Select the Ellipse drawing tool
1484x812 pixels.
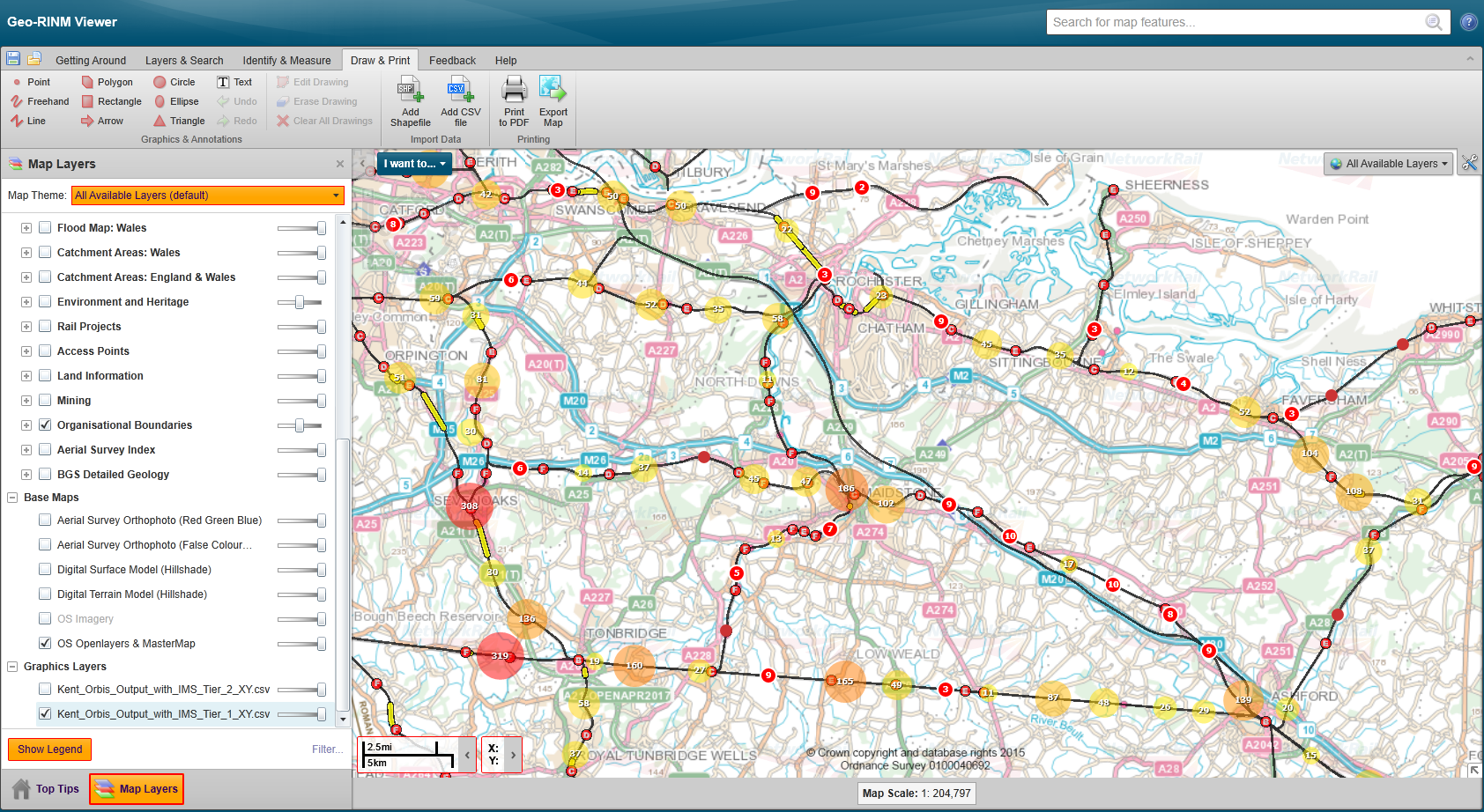point(176,101)
